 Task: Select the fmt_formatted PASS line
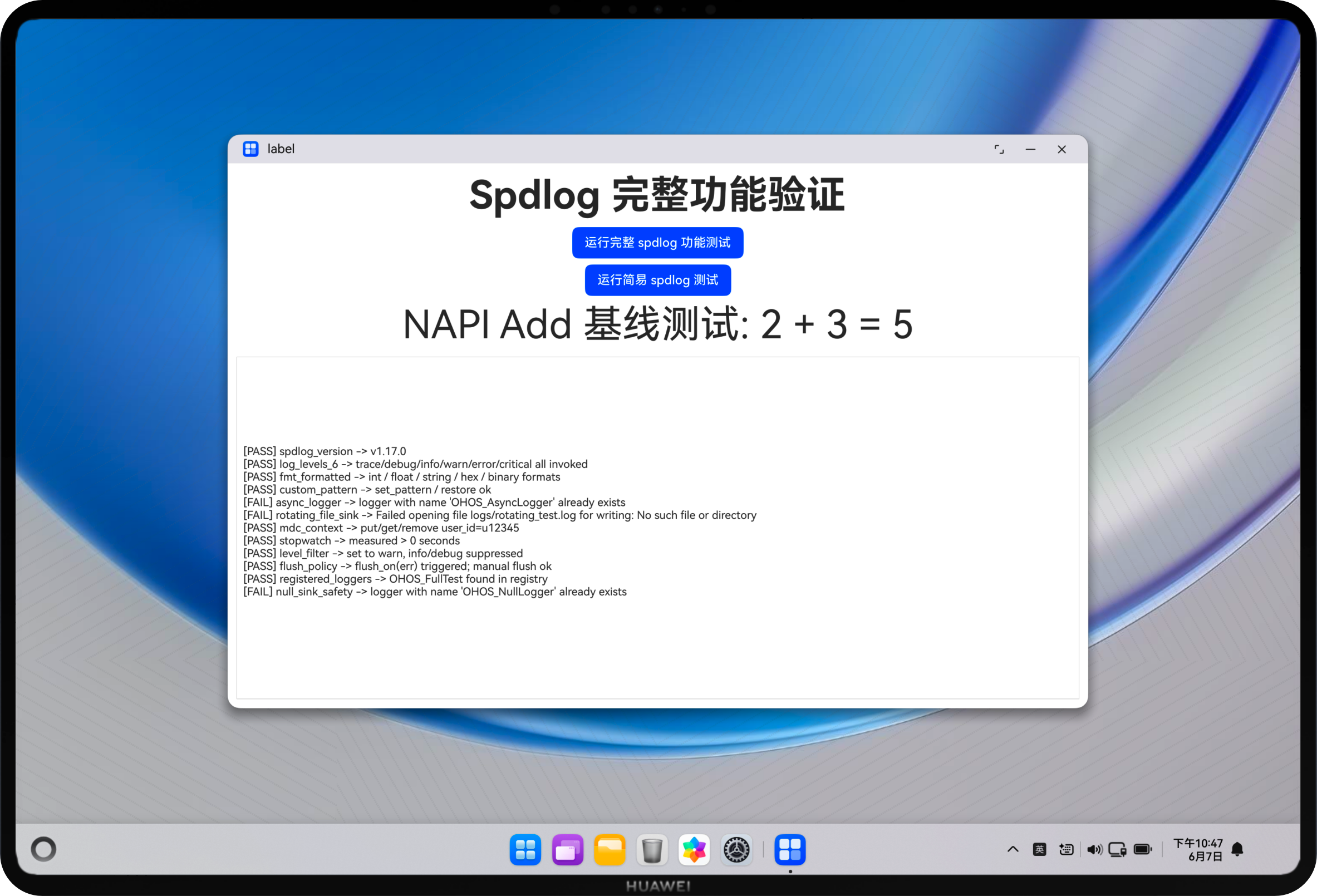(x=402, y=476)
